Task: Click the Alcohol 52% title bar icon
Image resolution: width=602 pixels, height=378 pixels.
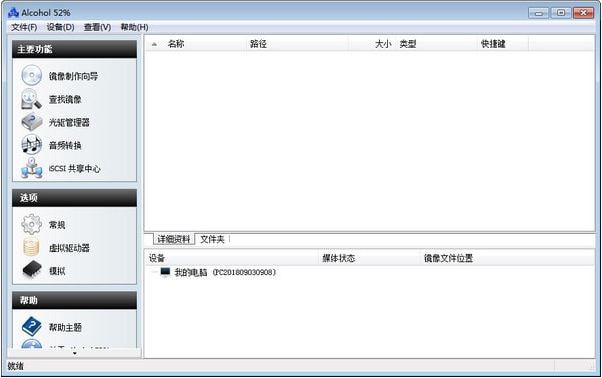Action: click(x=13, y=13)
